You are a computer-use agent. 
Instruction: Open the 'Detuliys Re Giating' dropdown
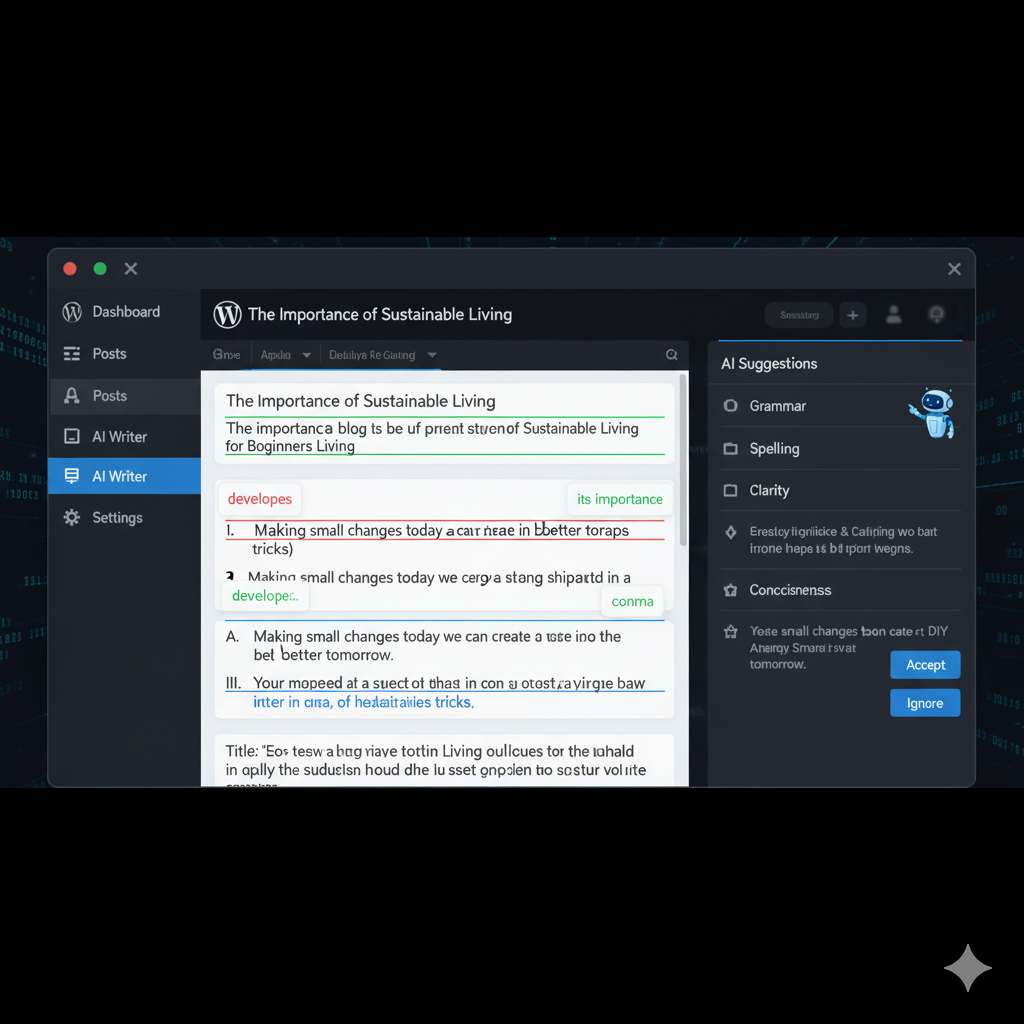(x=381, y=354)
